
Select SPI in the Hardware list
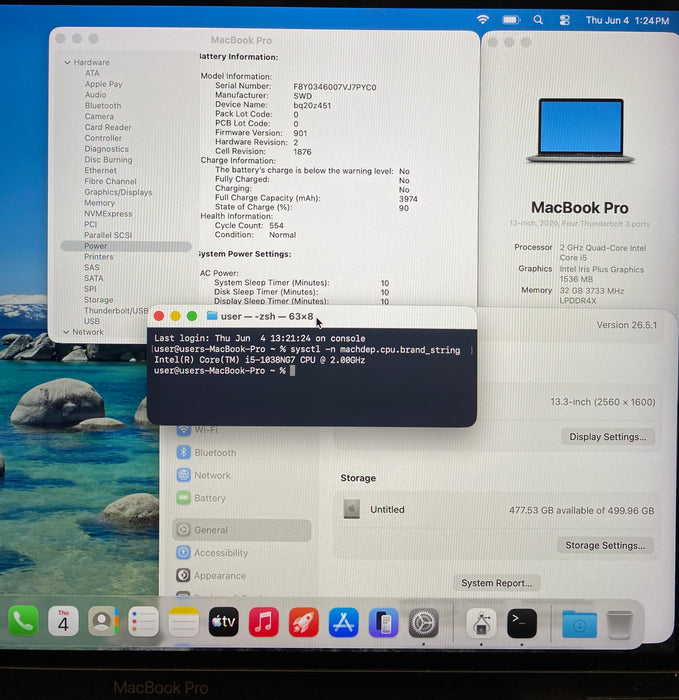90,289
